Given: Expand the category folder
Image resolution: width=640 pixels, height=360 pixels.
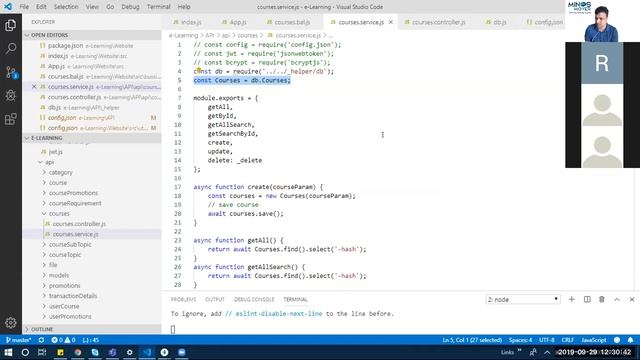Looking at the screenshot, I should click(x=60, y=172).
